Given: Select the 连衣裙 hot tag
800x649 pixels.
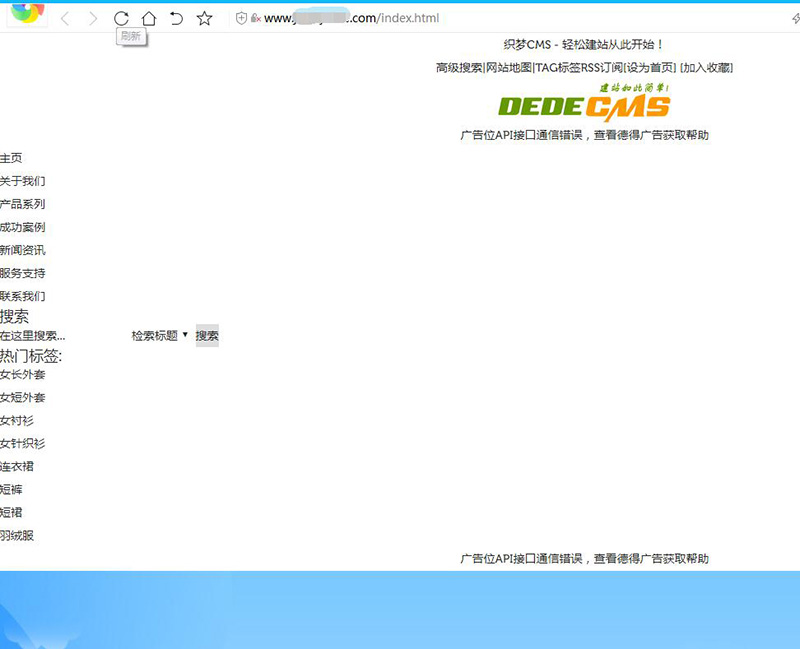Looking at the screenshot, I should [x=16, y=466].
